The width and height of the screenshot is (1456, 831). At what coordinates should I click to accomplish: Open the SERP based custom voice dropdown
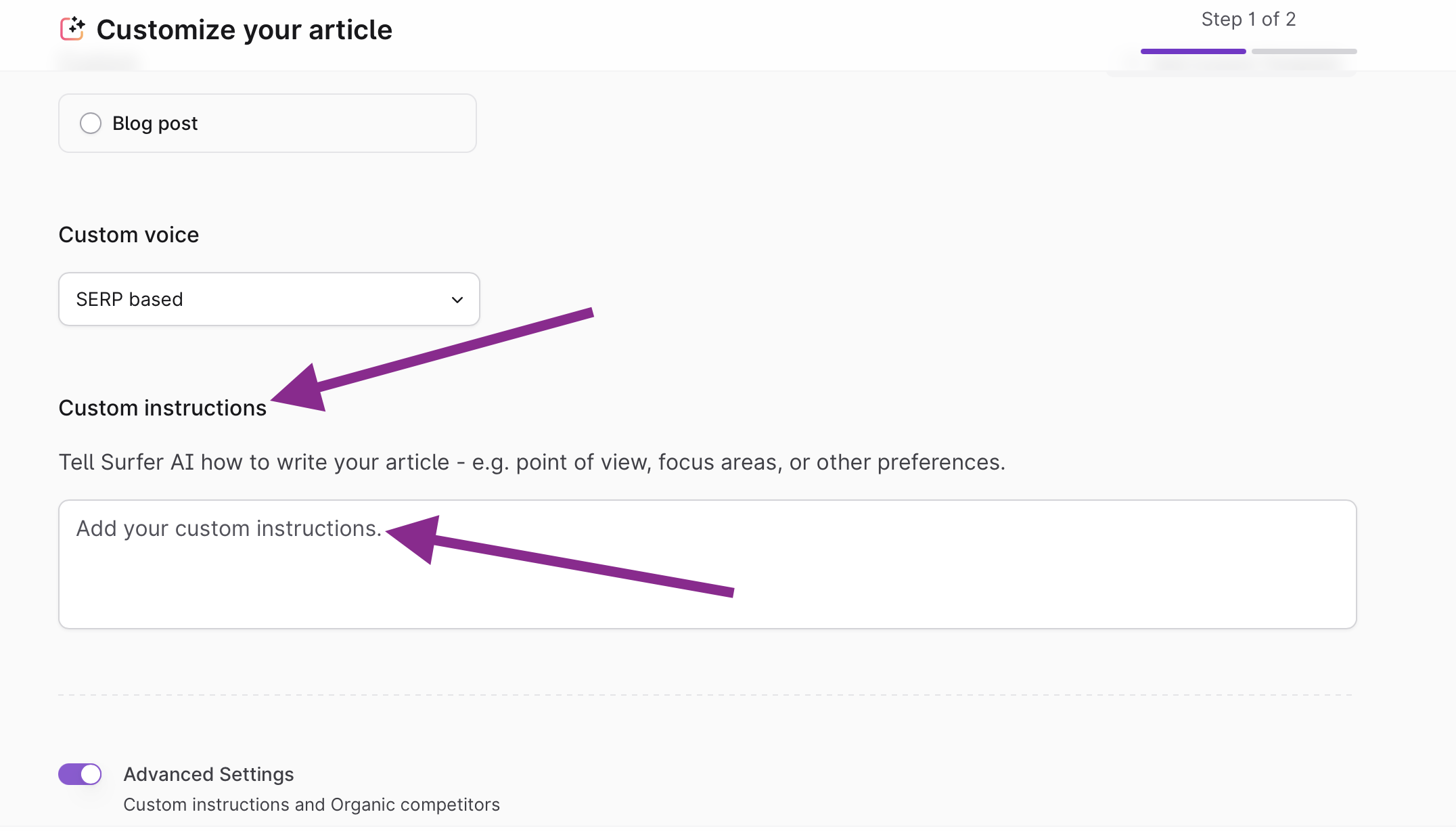tap(269, 299)
